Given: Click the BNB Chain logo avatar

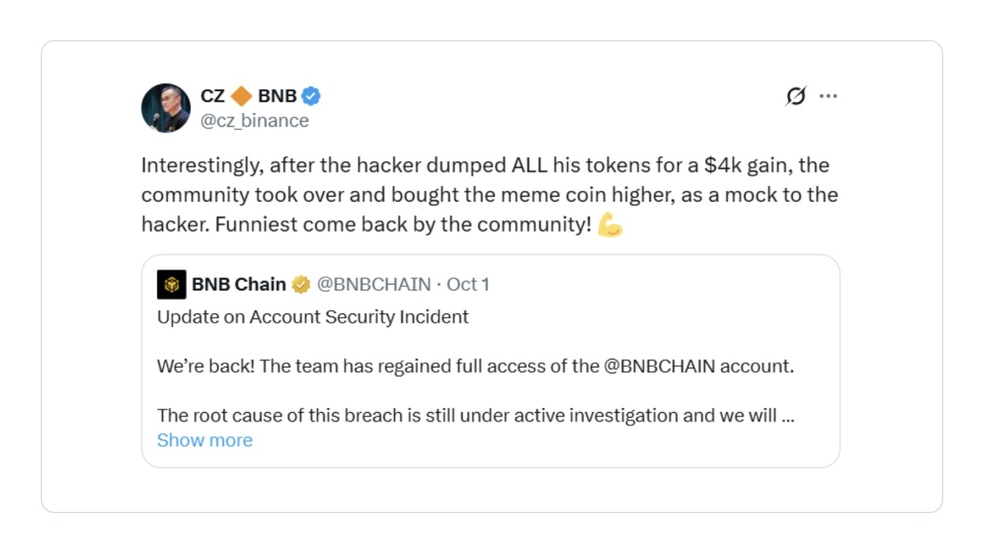Looking at the screenshot, I should coord(172,285).
